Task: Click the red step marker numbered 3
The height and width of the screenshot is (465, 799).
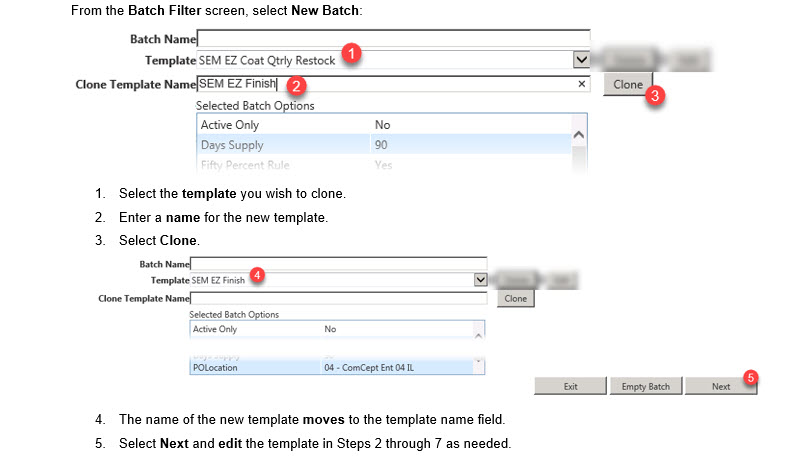Action: tap(656, 97)
